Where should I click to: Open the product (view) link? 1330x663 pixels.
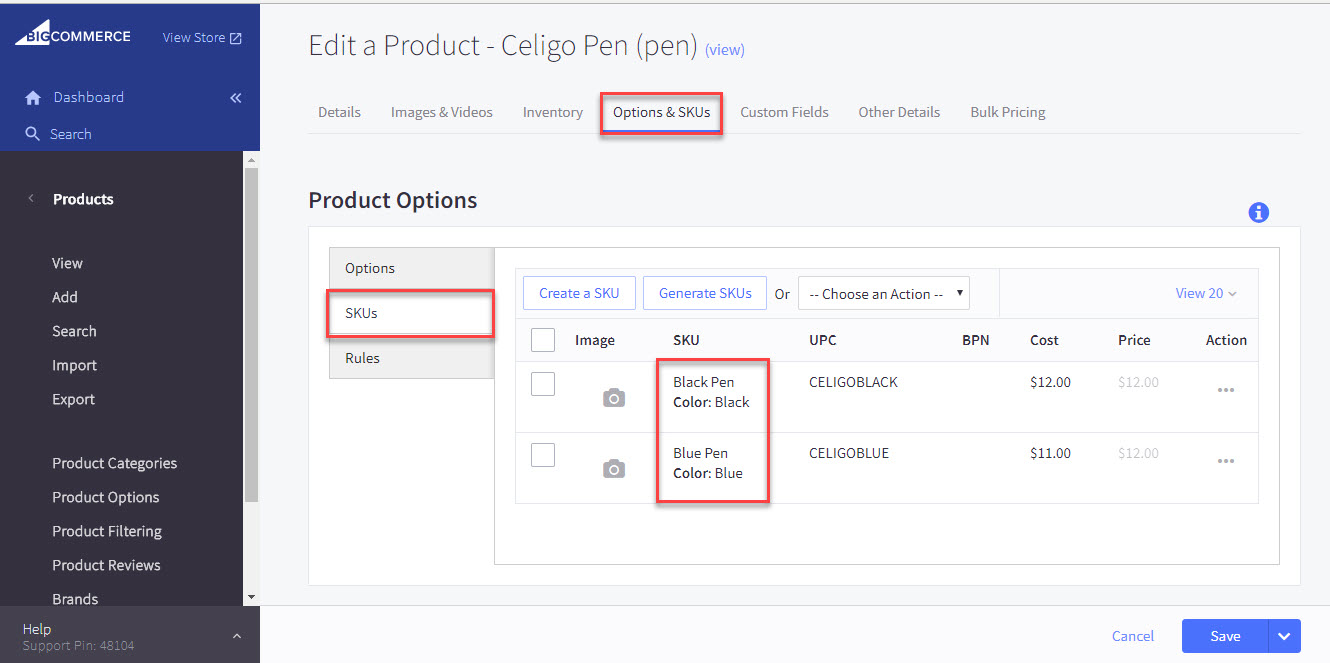click(725, 50)
